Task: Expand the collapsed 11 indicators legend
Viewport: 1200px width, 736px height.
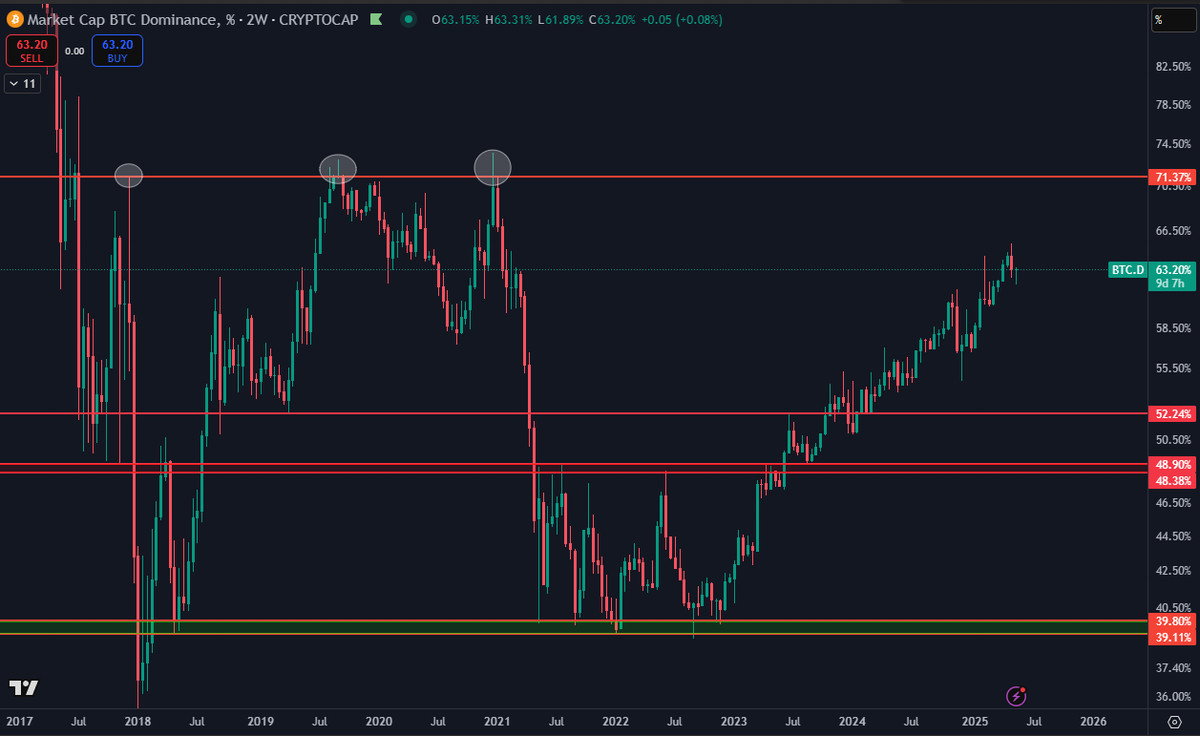Action: tap(22, 84)
